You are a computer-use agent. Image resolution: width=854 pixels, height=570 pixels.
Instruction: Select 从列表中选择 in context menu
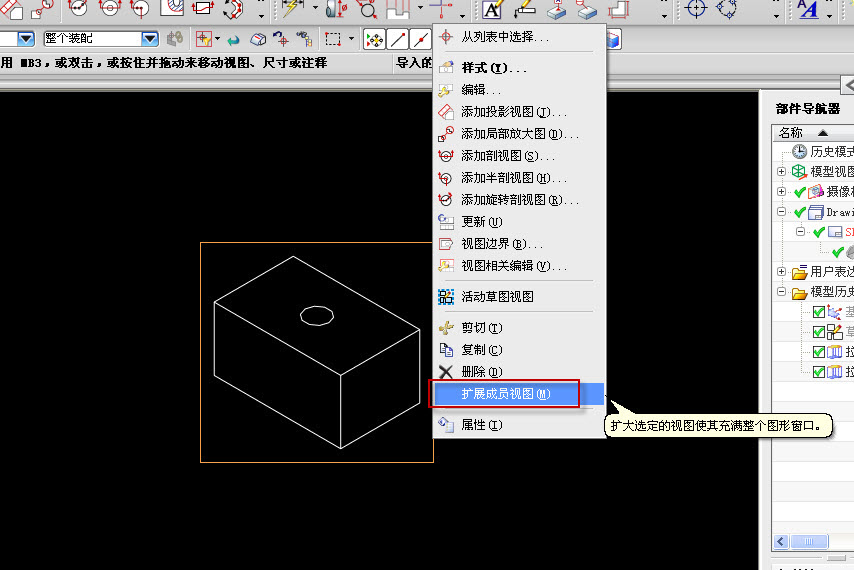(519, 37)
